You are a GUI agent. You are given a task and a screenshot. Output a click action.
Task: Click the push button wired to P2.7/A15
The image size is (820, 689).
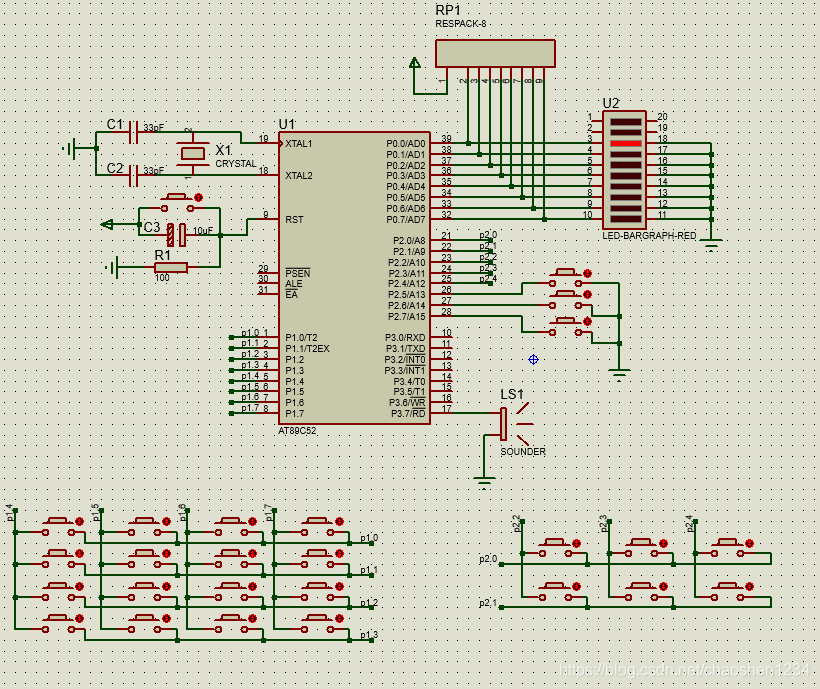[x=565, y=327]
